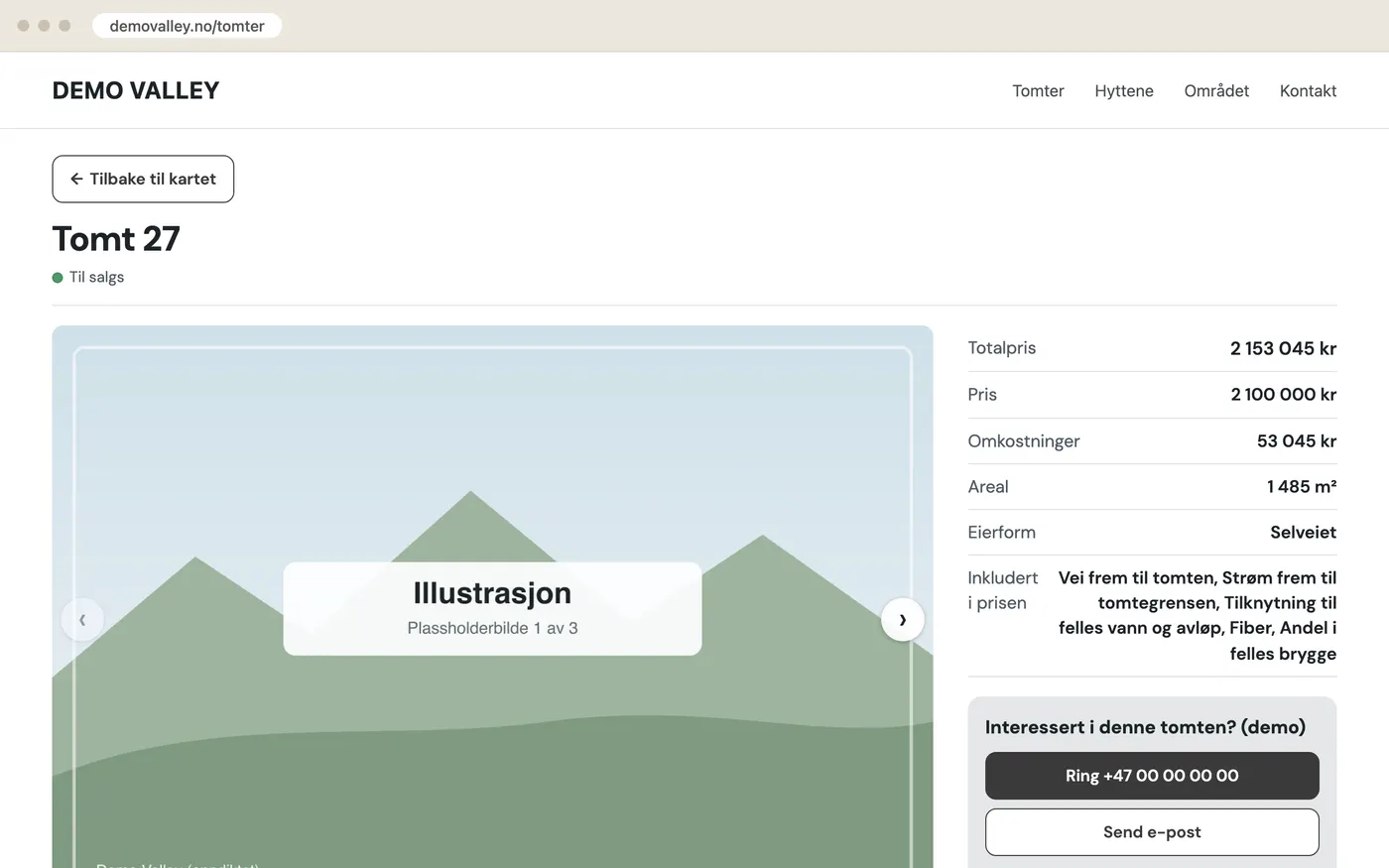Click the Omkostninger label
The image size is (1389, 868).
click(x=1024, y=441)
